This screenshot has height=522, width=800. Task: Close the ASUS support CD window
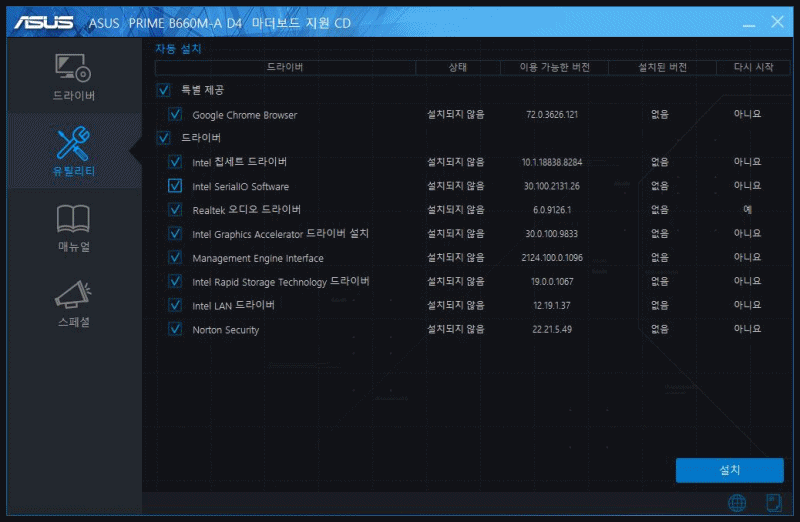[778, 22]
